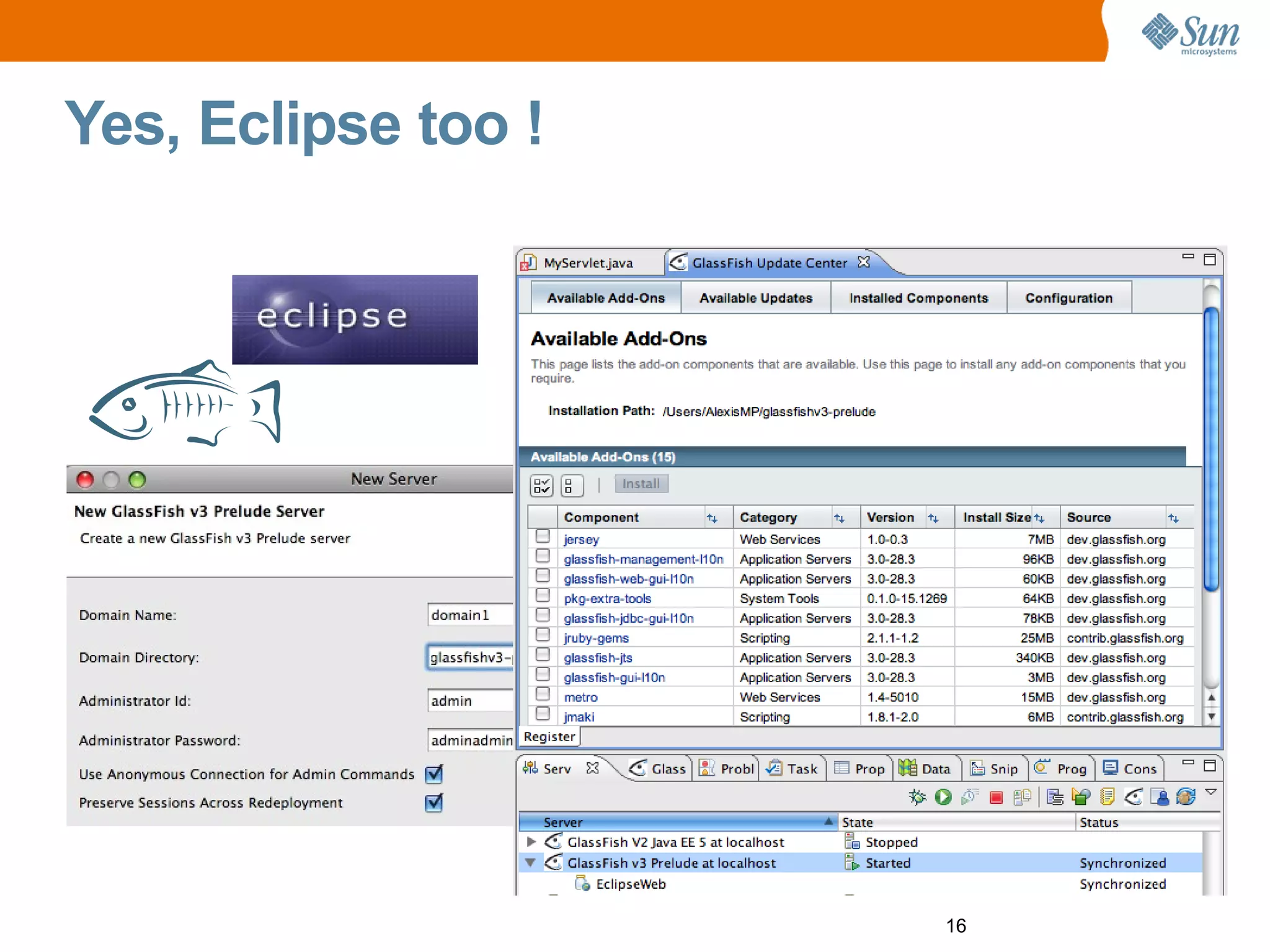Click the green Start server icon
The height and width of the screenshot is (952, 1270).
(x=943, y=797)
